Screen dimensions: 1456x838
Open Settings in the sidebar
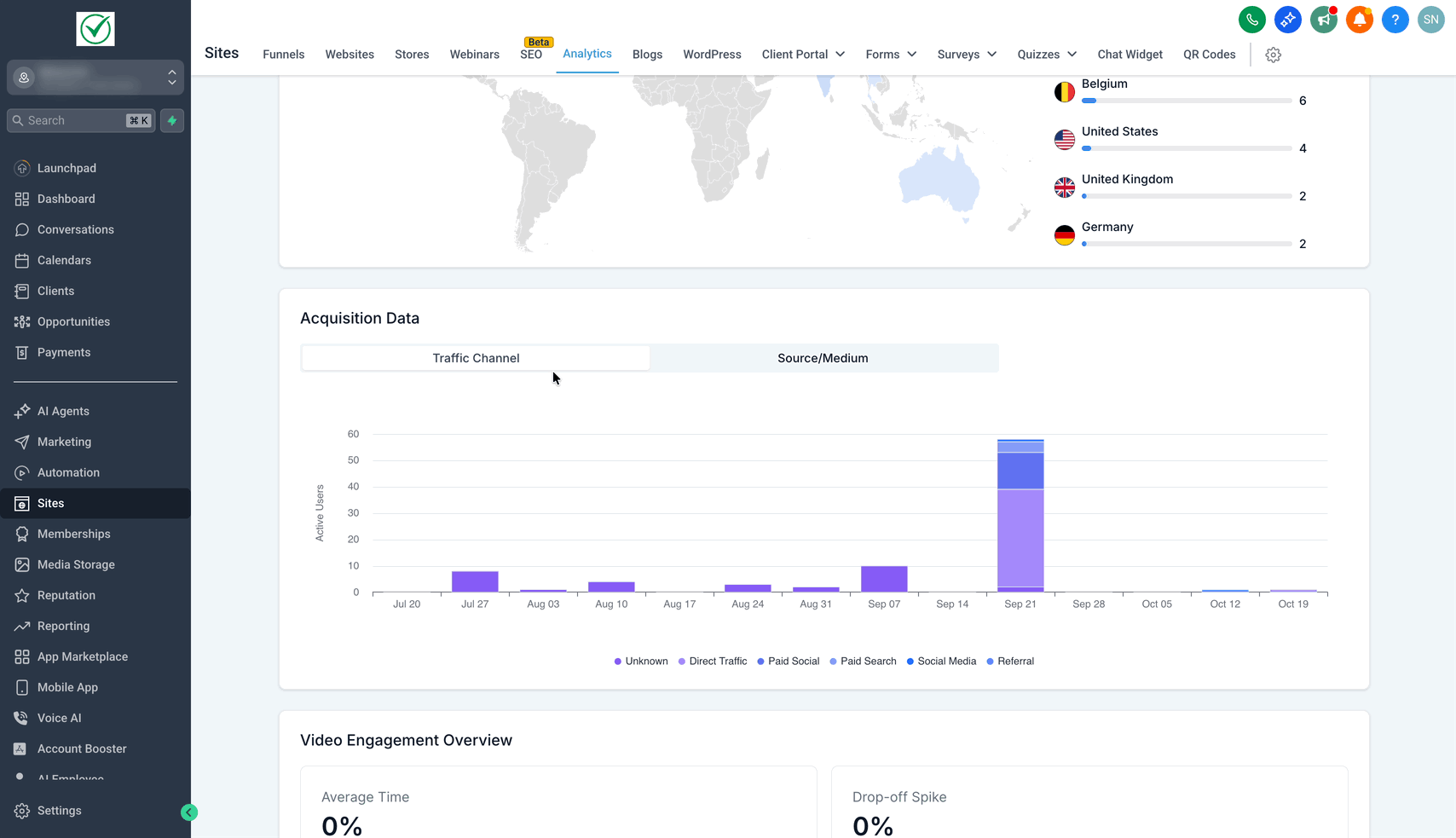(60, 811)
